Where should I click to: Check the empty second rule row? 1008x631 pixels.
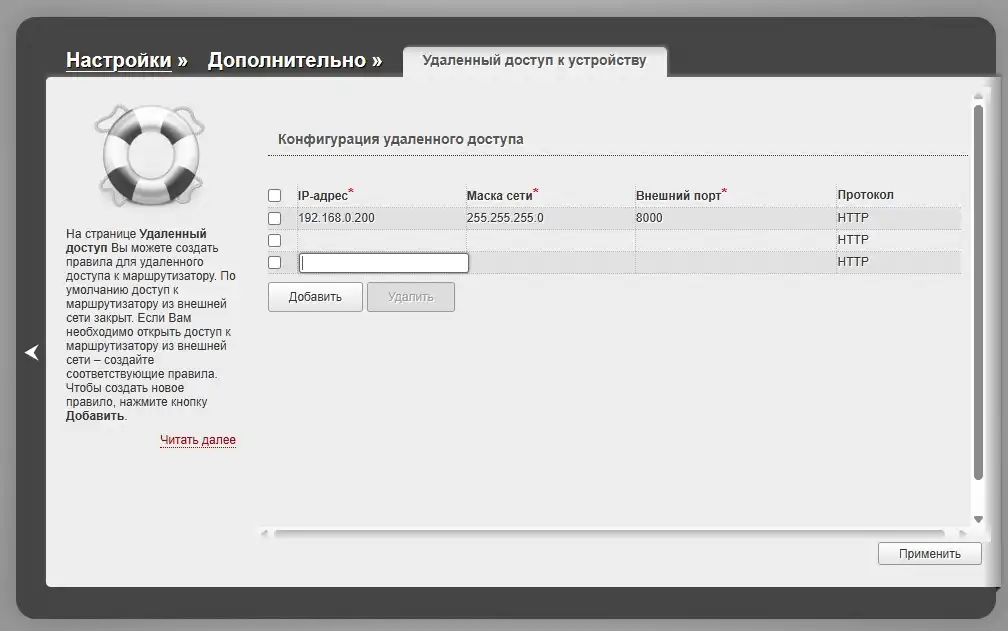pos(275,239)
